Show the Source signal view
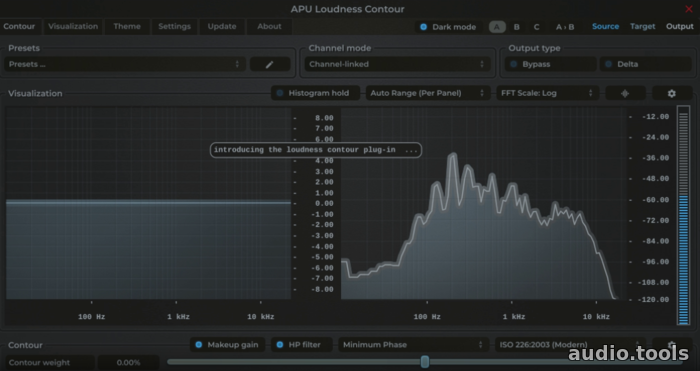This screenshot has height=371, width=700. coord(605,26)
